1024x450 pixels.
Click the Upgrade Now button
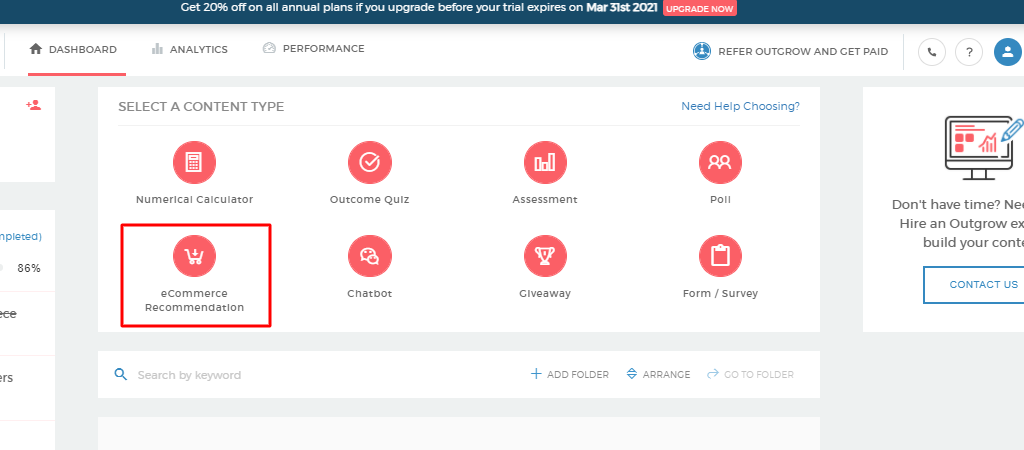699,9
